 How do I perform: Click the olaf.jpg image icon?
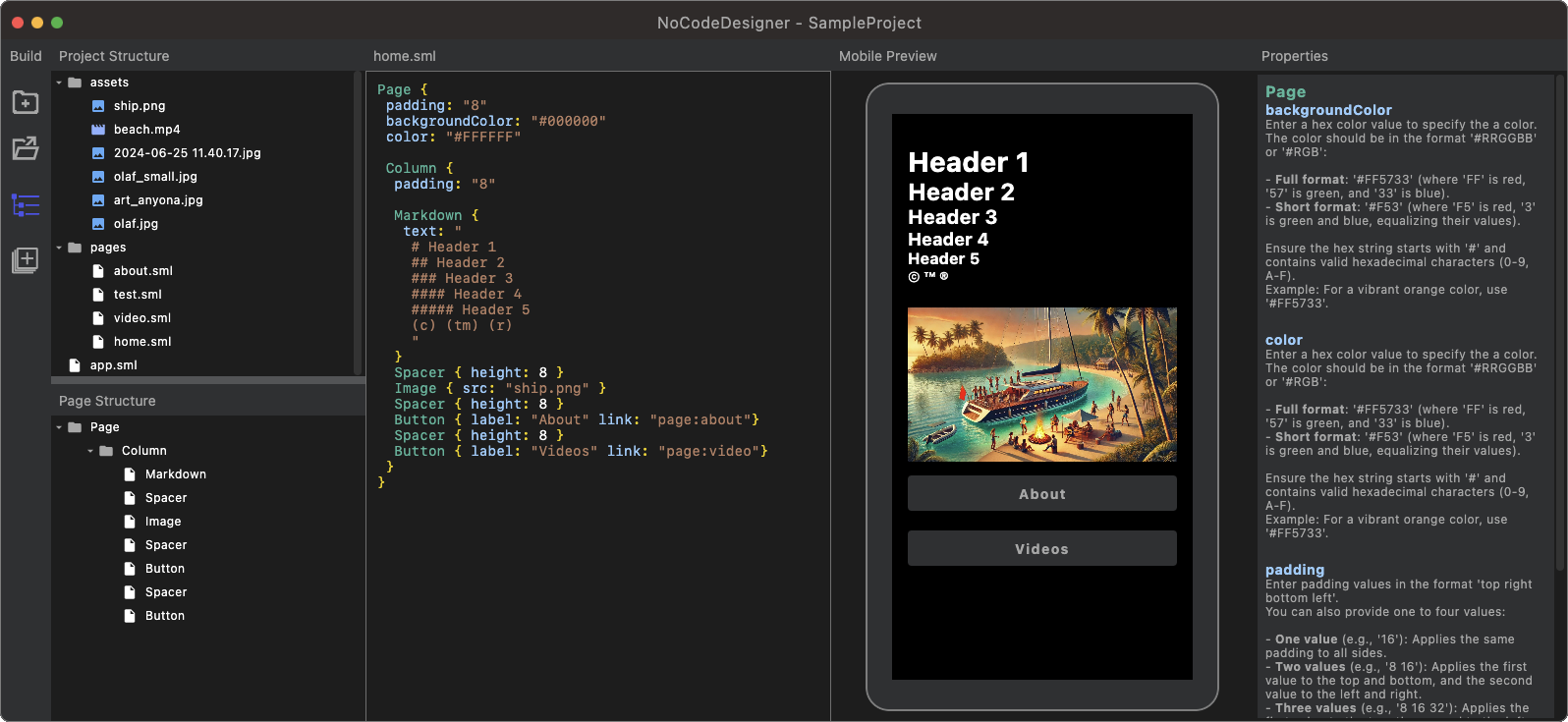click(98, 224)
